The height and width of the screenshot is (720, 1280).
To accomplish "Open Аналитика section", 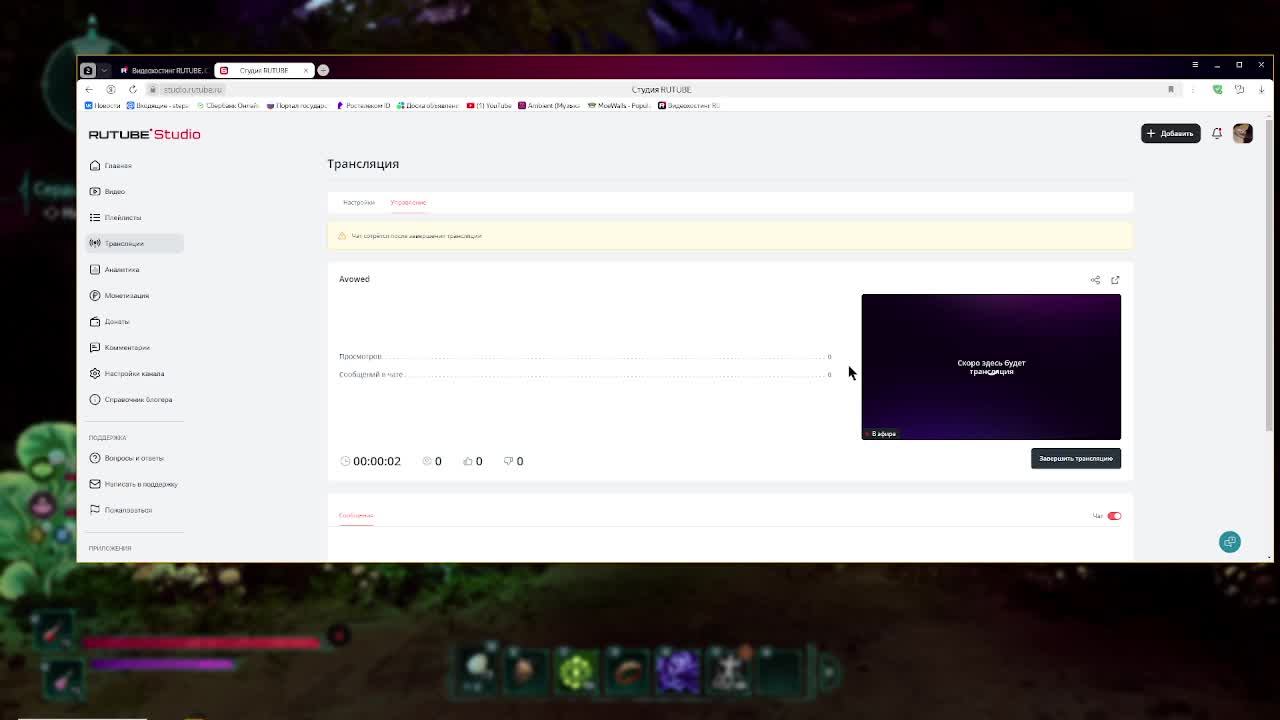I will tap(114, 269).
